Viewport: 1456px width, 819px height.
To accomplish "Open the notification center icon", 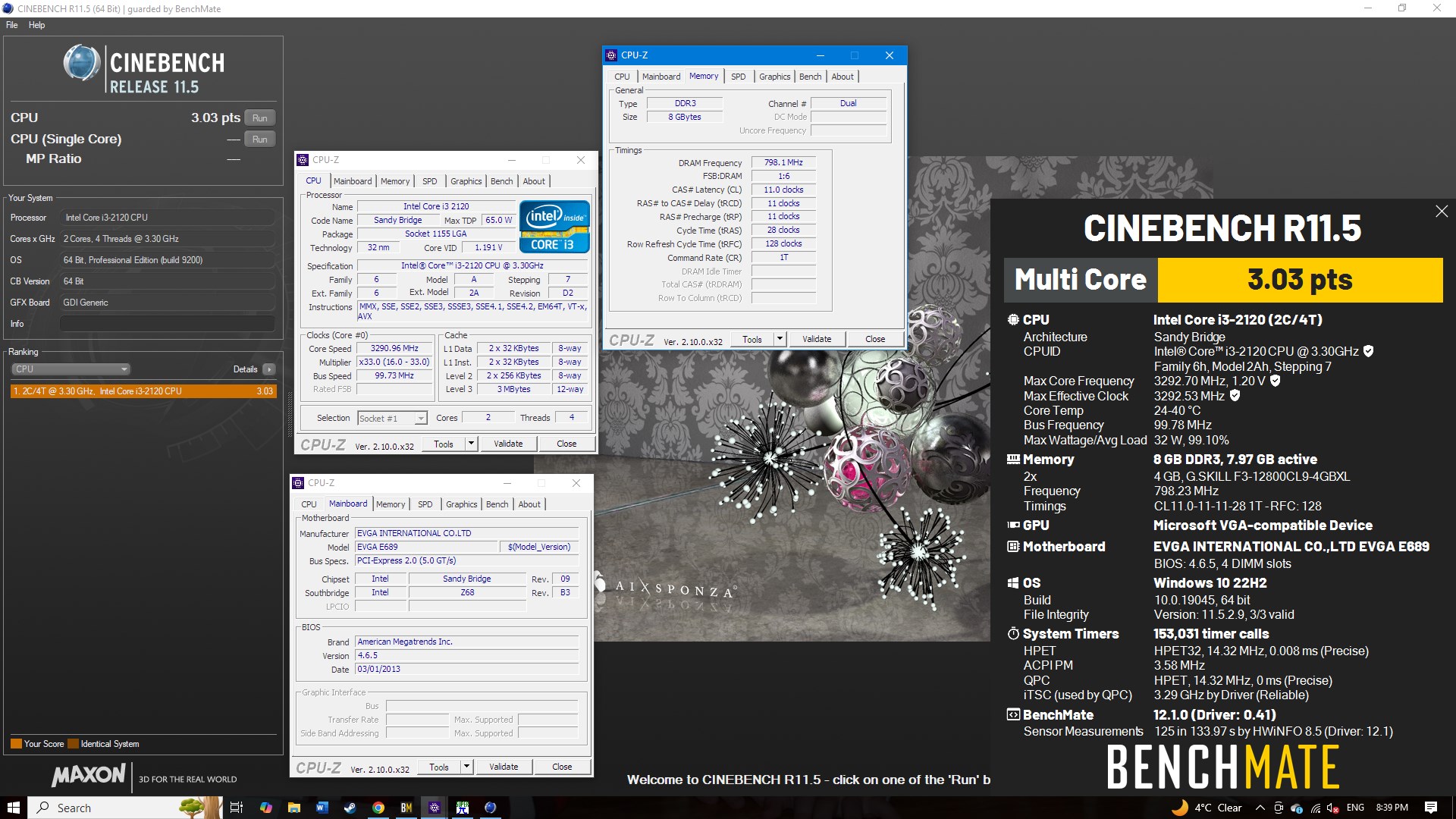I will point(1431,808).
